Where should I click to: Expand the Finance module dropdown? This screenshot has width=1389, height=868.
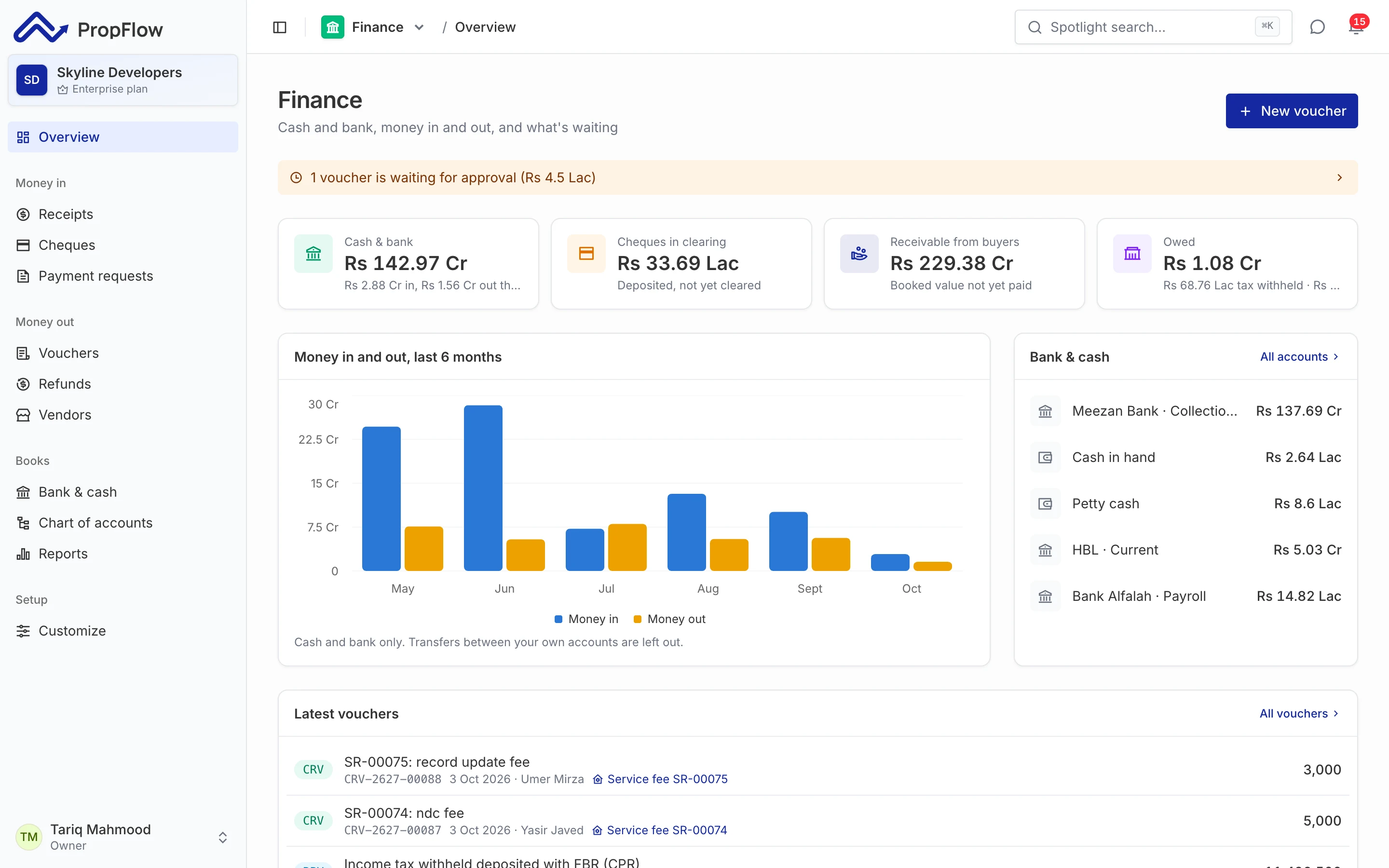(419, 27)
